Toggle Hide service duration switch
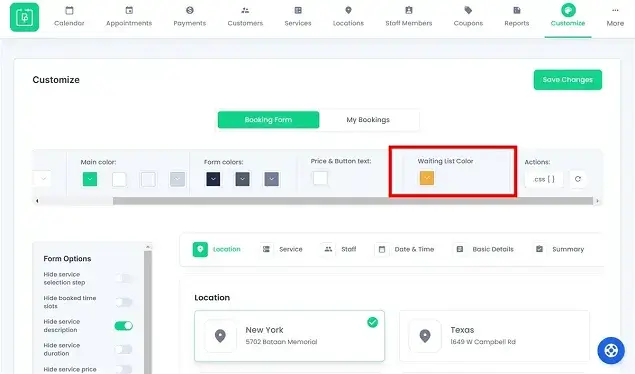 pyautogui.click(x=124, y=349)
